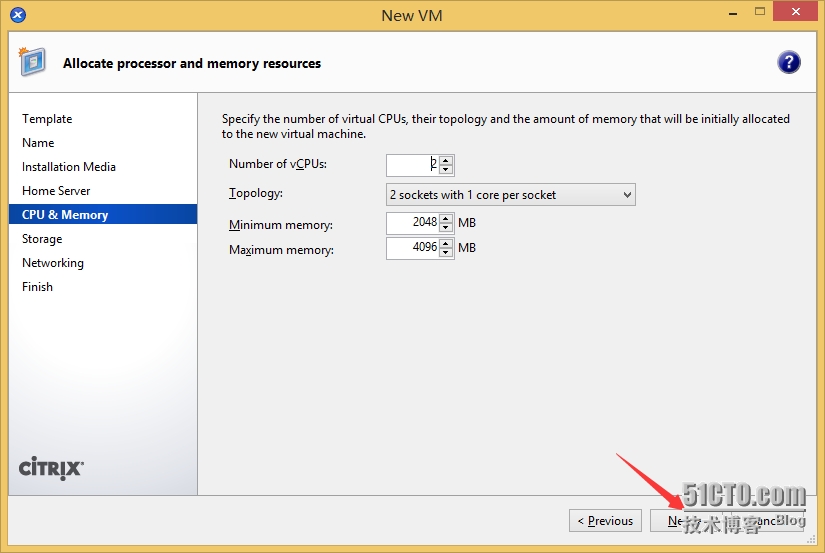
Task: Open the help icon in the header
Action: coord(788,63)
